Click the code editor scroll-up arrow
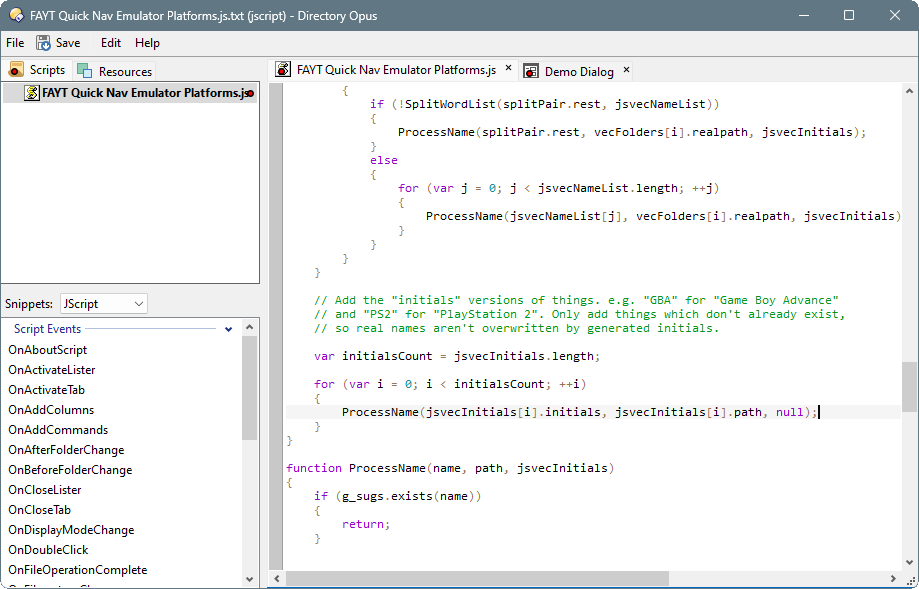 point(909,91)
